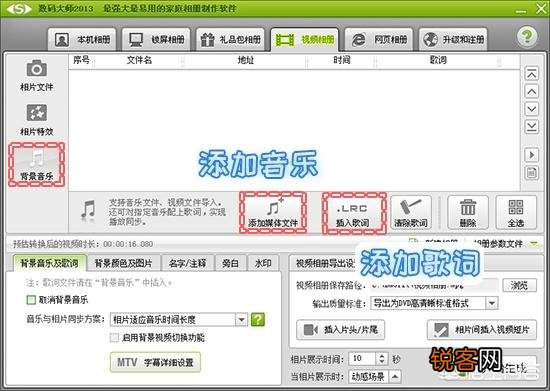Viewport: 550px width, 391px height.
Task: Click 添加媒体文件 button
Action: click(273, 212)
